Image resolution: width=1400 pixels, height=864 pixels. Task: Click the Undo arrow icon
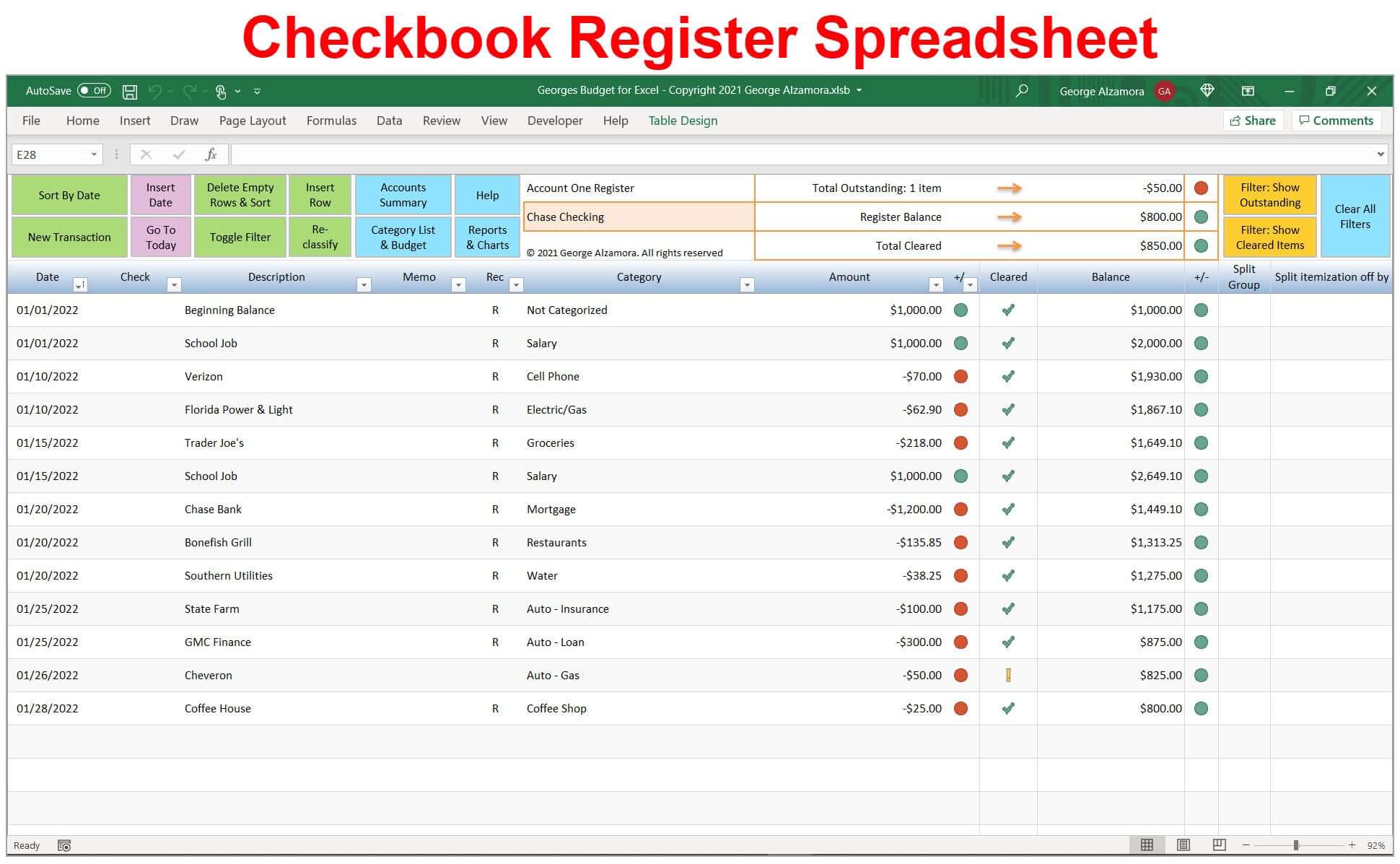pyautogui.click(x=154, y=92)
